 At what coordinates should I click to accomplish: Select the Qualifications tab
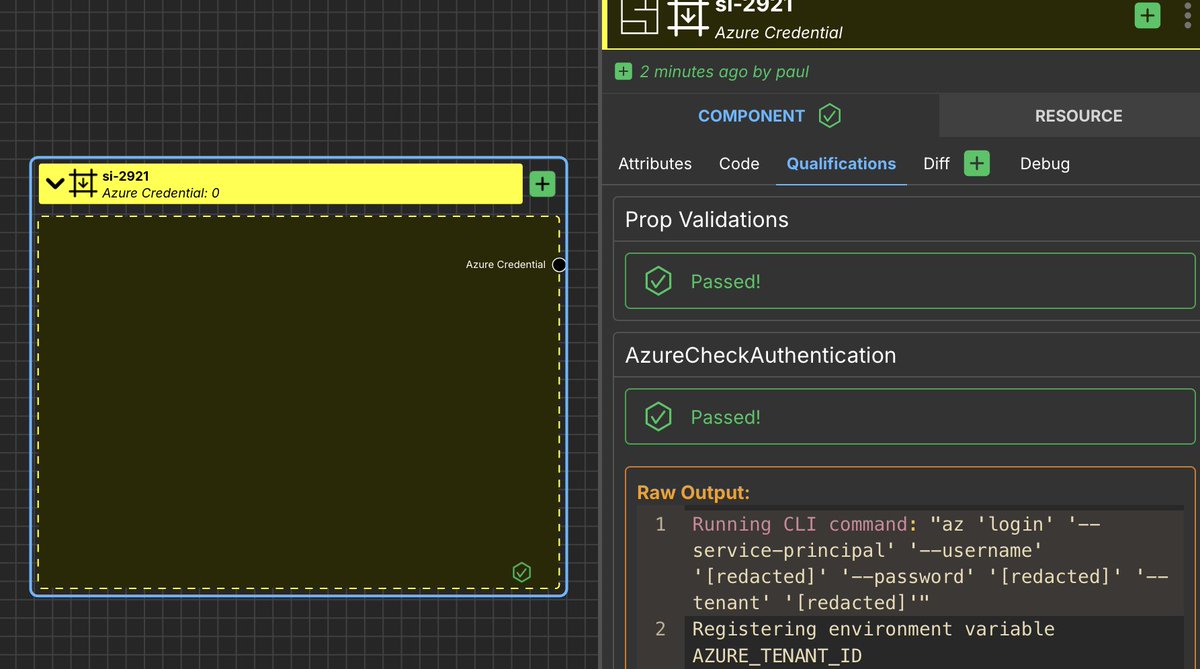(841, 164)
